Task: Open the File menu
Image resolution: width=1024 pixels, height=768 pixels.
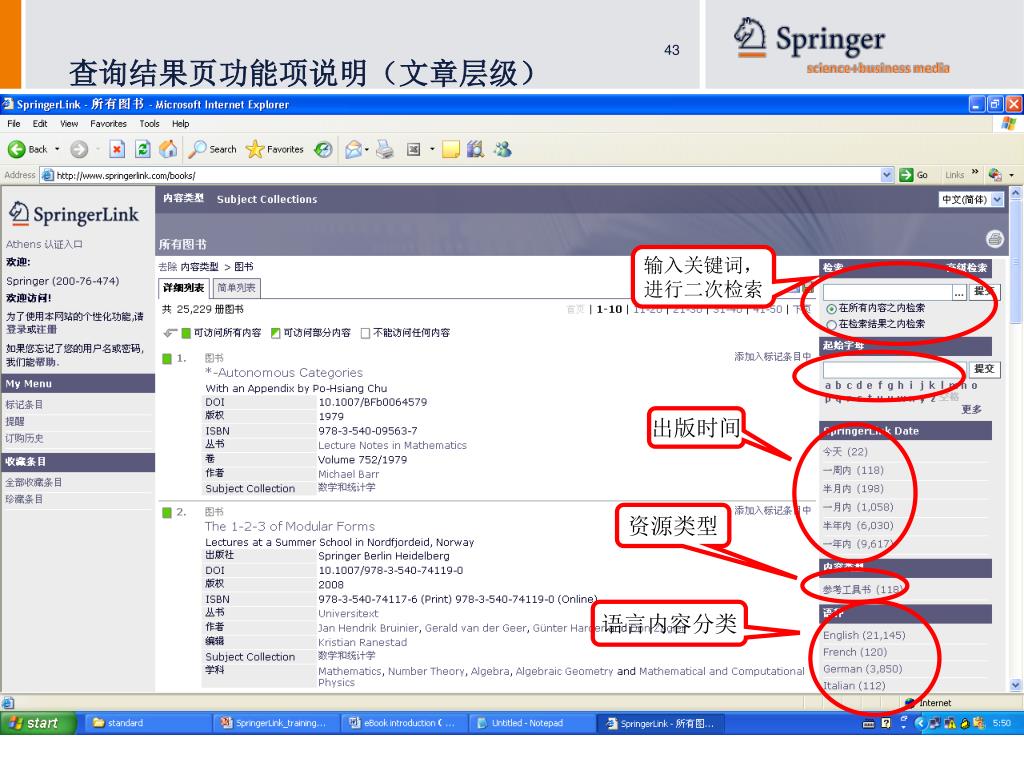Action: (14, 123)
